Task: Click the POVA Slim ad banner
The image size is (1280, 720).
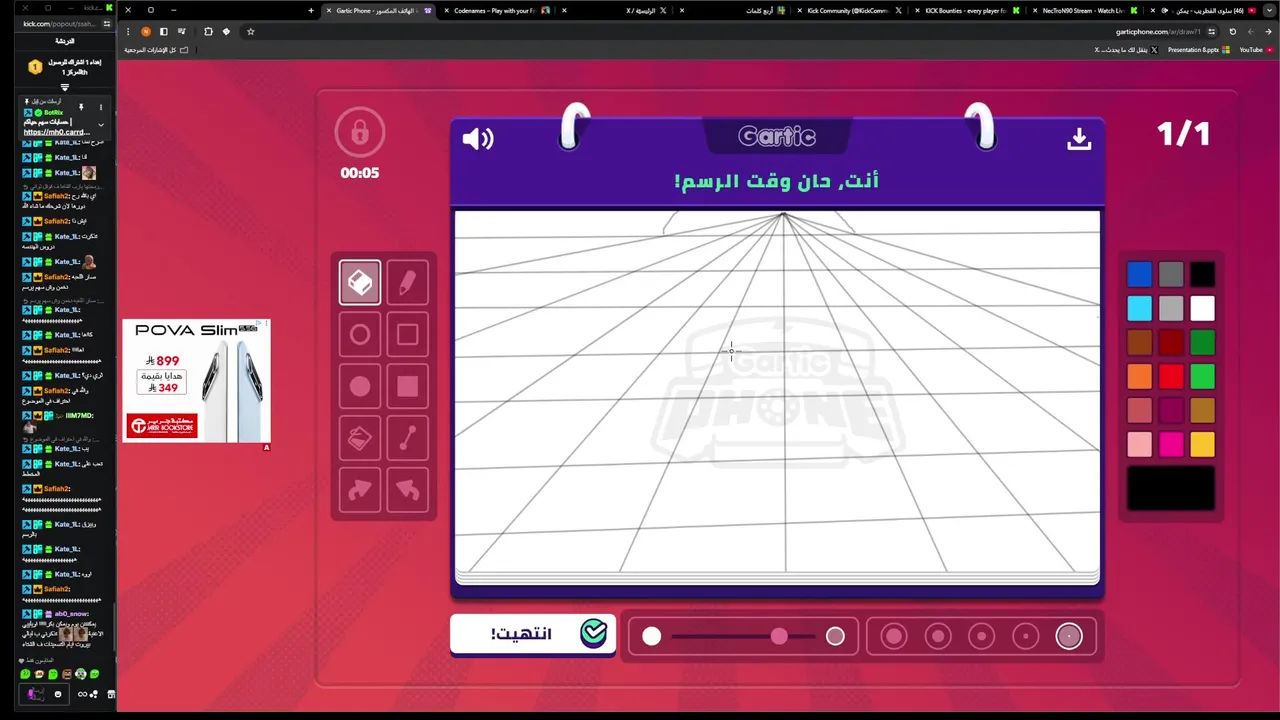Action: [x=196, y=381]
